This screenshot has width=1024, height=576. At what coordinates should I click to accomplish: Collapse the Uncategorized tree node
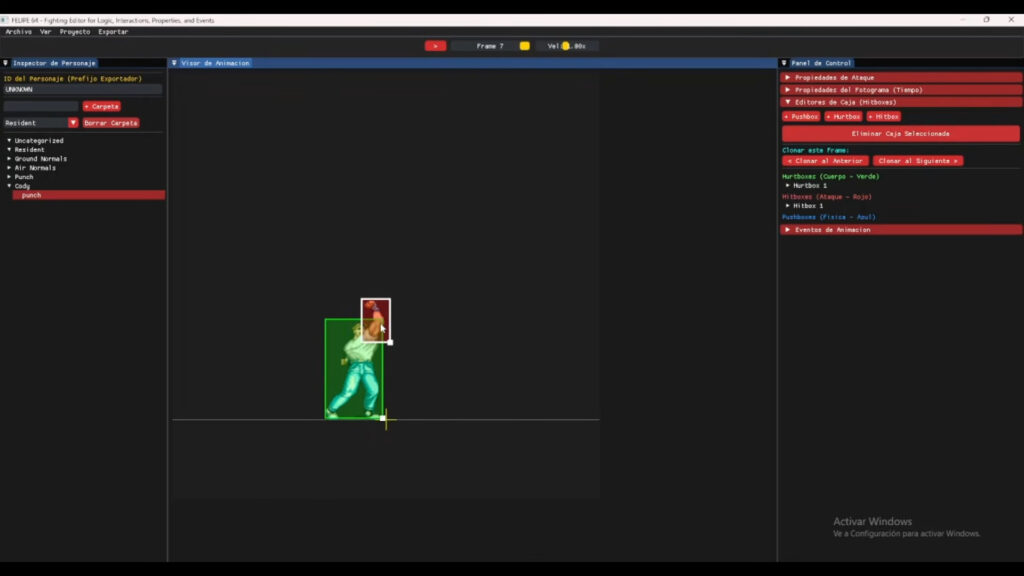[9, 140]
